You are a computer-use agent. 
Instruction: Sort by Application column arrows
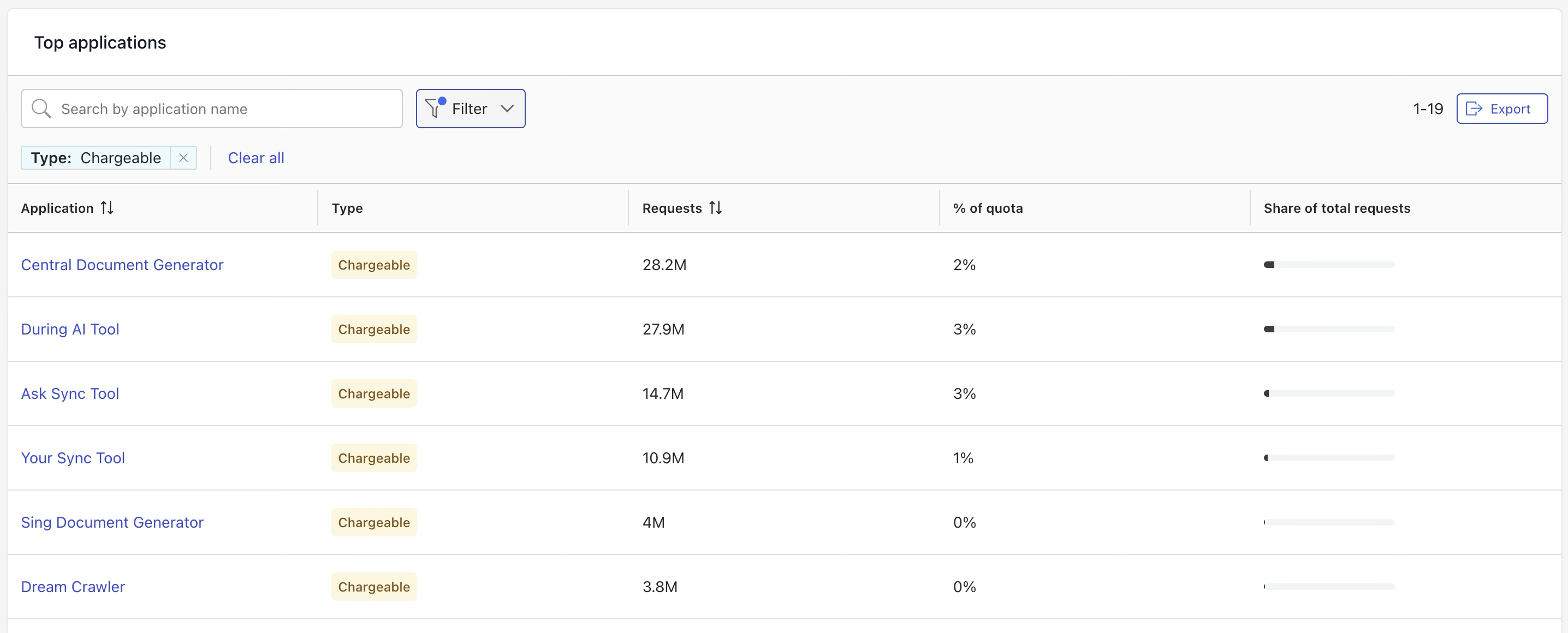point(107,207)
